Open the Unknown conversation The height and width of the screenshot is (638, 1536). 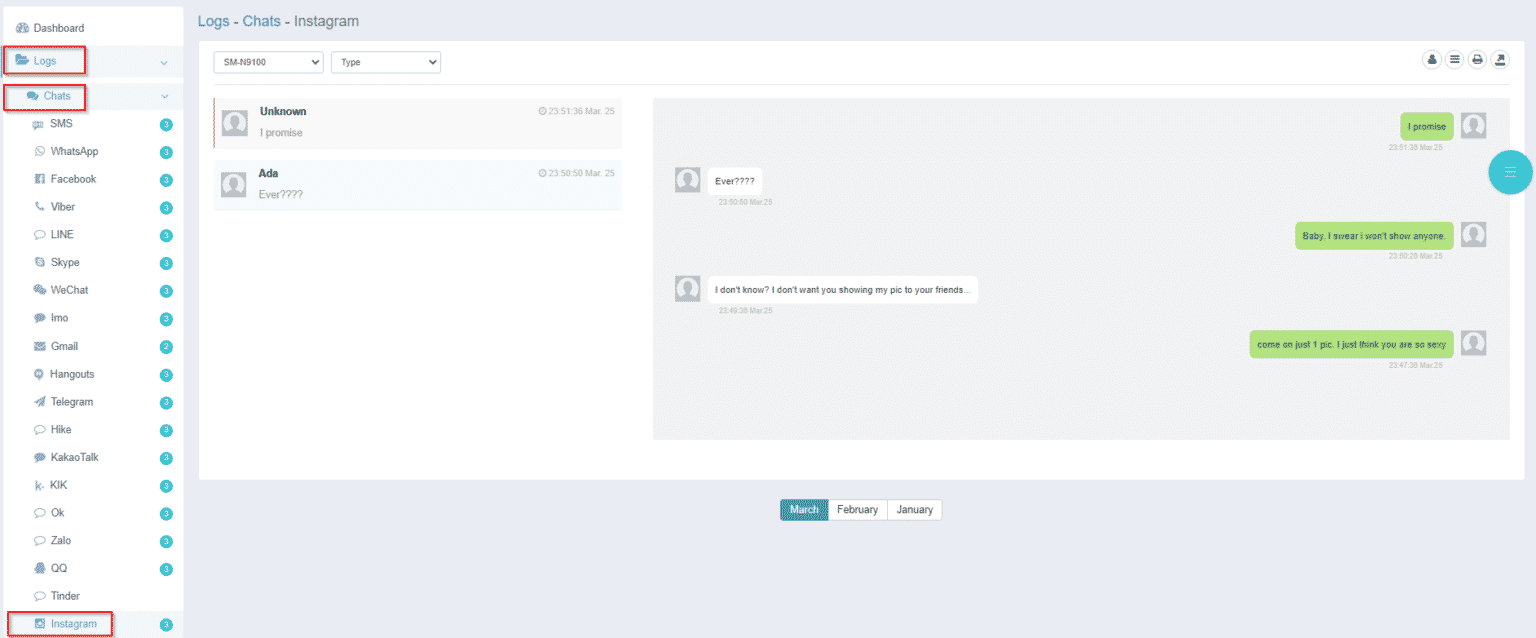(418, 122)
